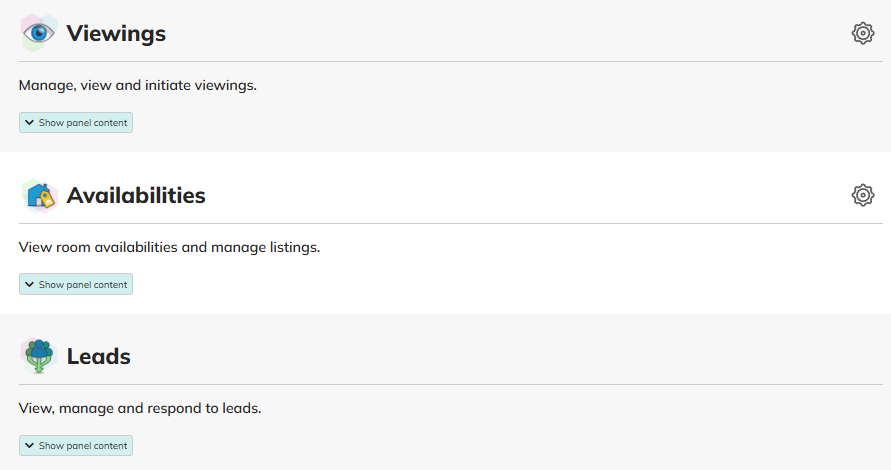Click chevron arrow in Availabilities panel button

[30, 285]
